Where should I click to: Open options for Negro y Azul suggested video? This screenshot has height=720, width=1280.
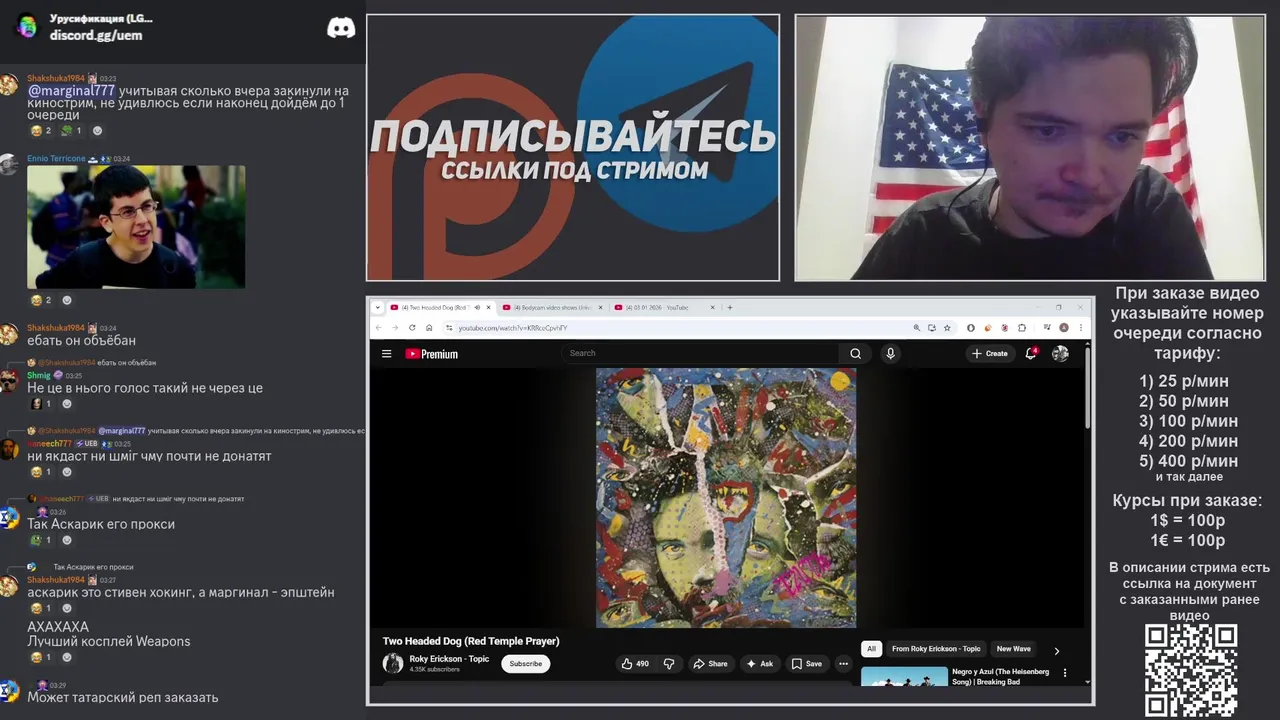point(1064,673)
